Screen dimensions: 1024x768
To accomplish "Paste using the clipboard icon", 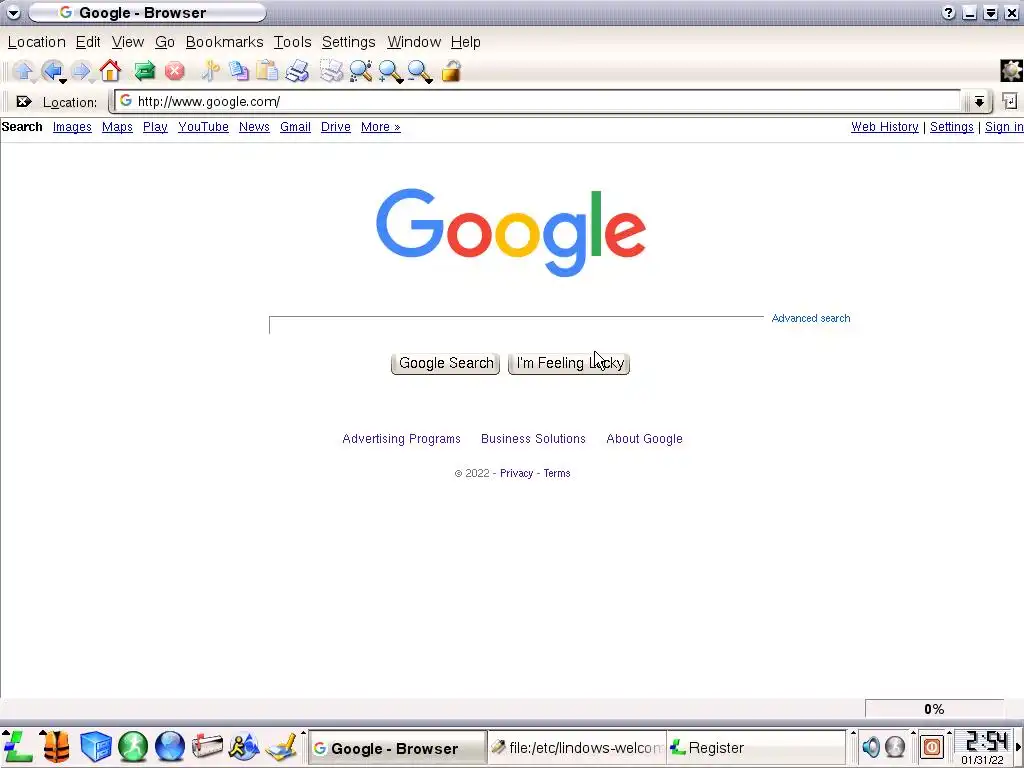I will tap(266, 71).
